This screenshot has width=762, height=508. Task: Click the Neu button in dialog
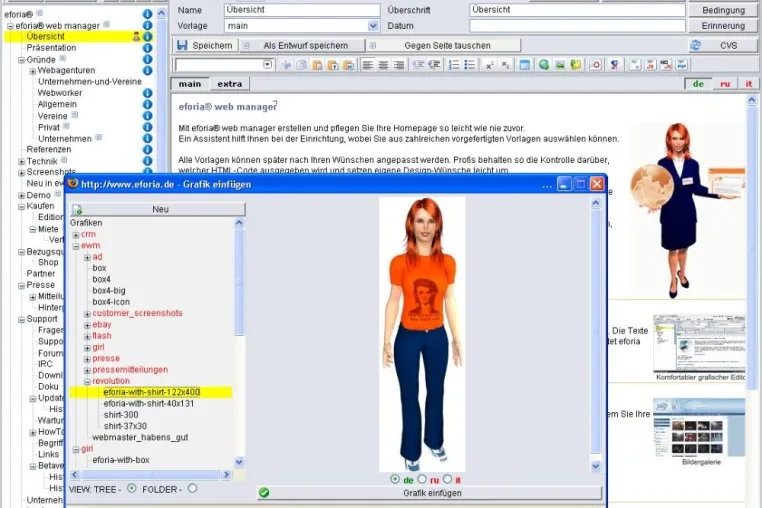point(158,210)
